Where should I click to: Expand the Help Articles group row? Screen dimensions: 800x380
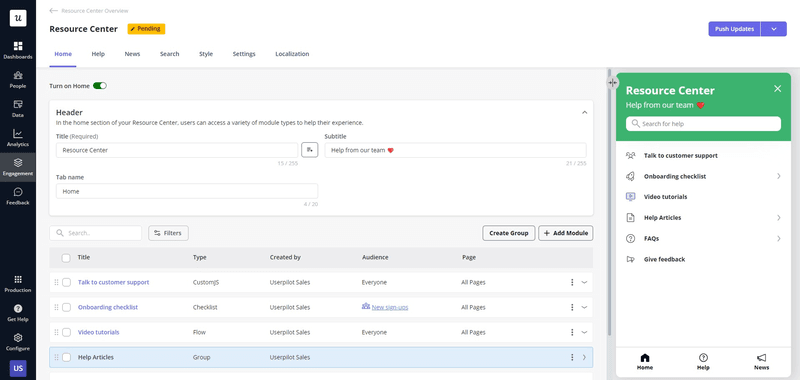(x=585, y=357)
